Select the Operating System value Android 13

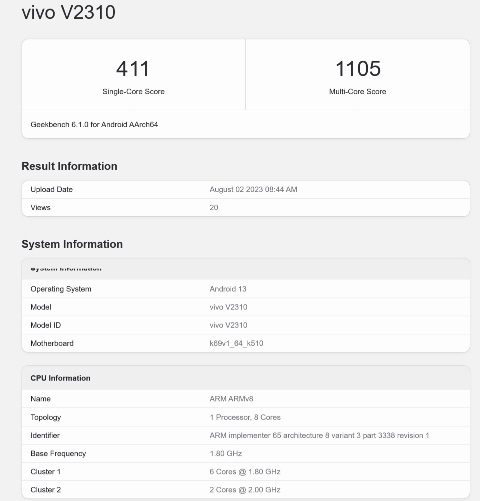click(228, 289)
